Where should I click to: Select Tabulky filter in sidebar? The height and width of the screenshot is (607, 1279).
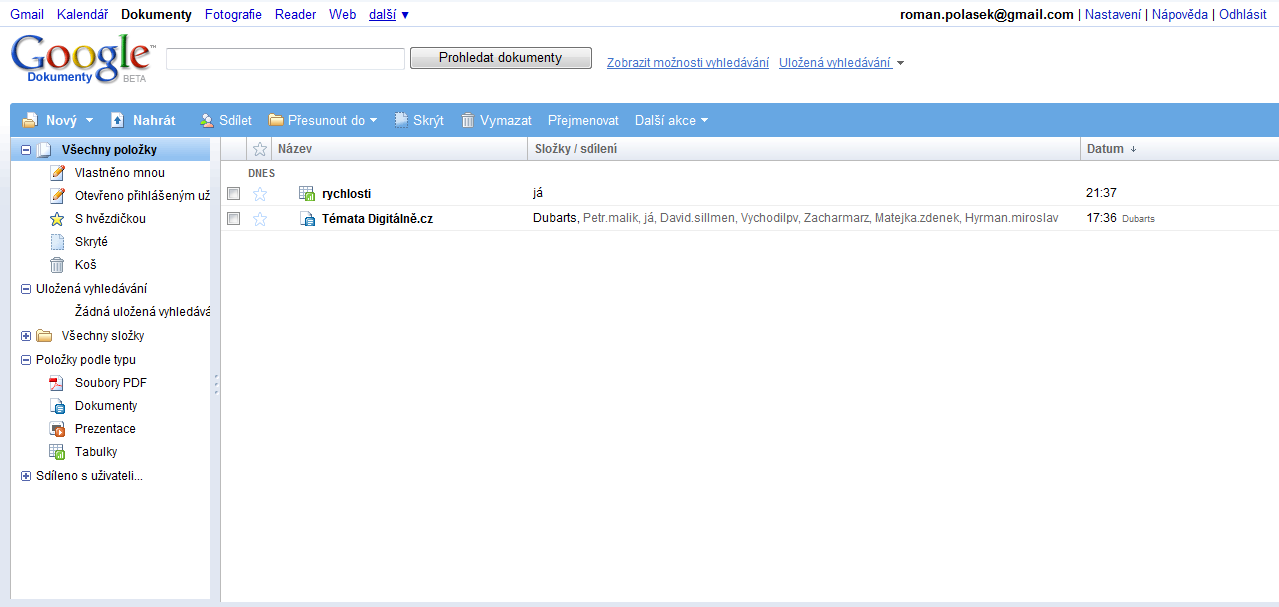[x=96, y=452]
